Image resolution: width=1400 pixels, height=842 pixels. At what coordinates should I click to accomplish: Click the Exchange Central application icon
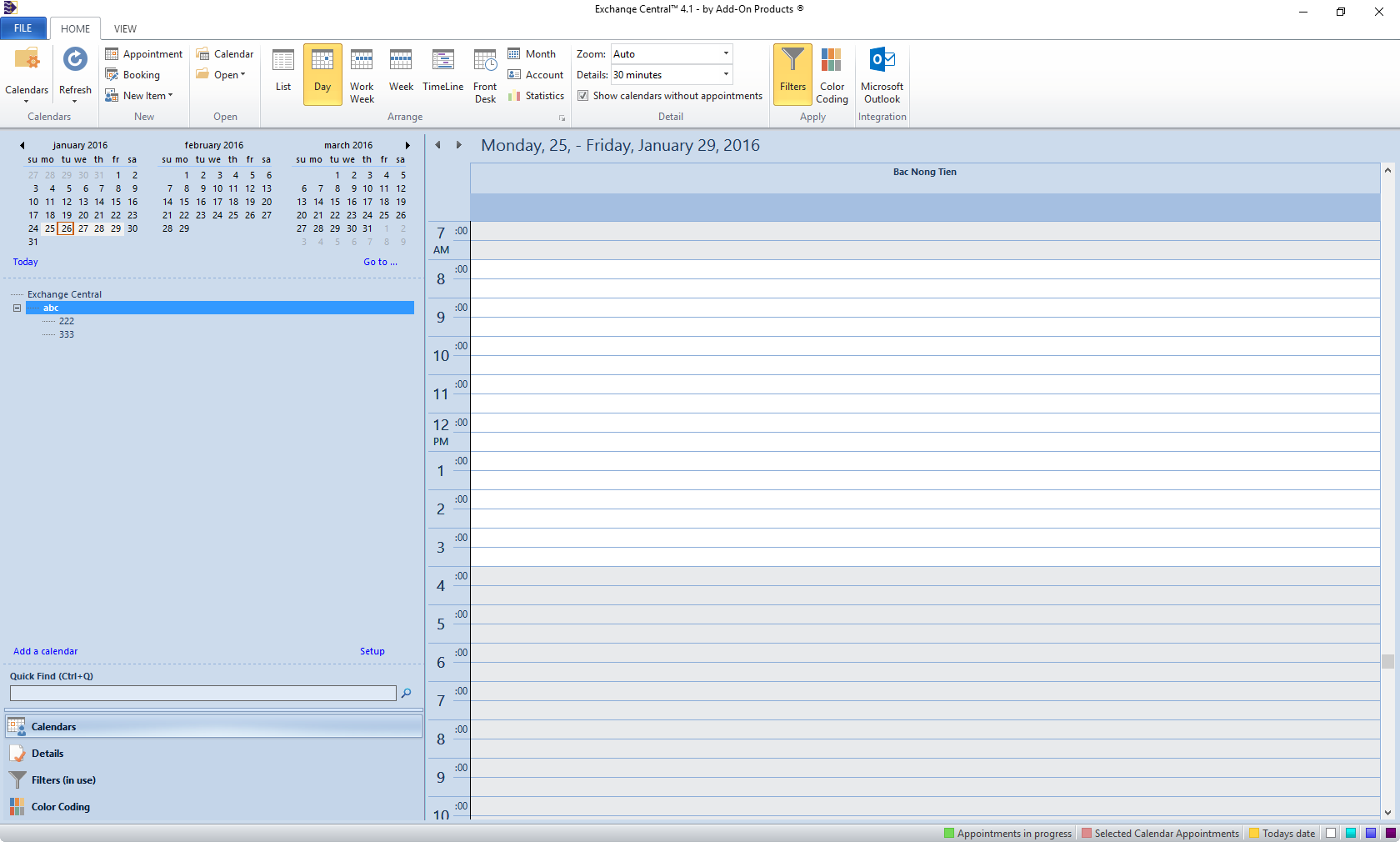coord(10,8)
